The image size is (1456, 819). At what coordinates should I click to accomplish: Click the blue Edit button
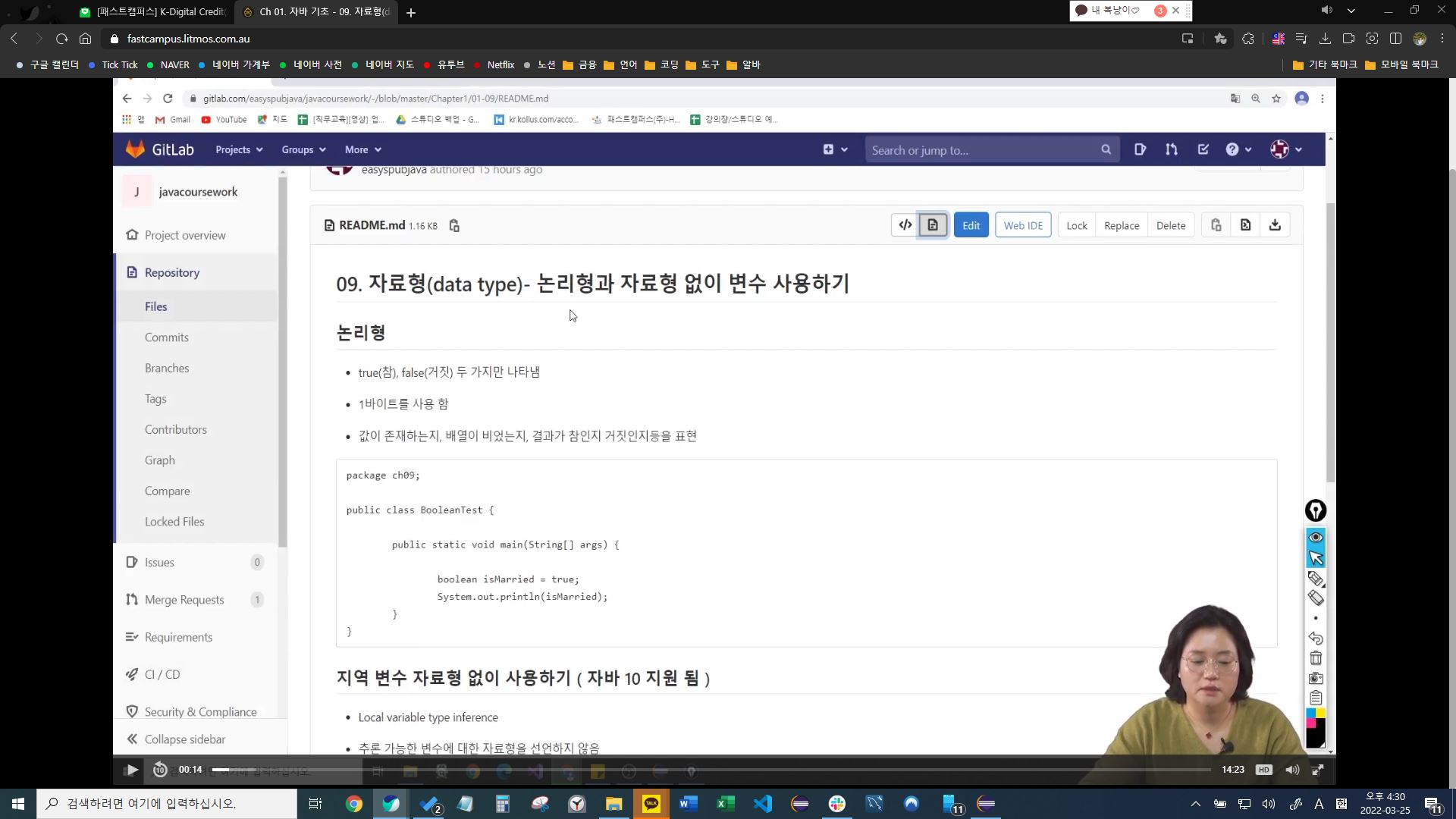click(971, 225)
